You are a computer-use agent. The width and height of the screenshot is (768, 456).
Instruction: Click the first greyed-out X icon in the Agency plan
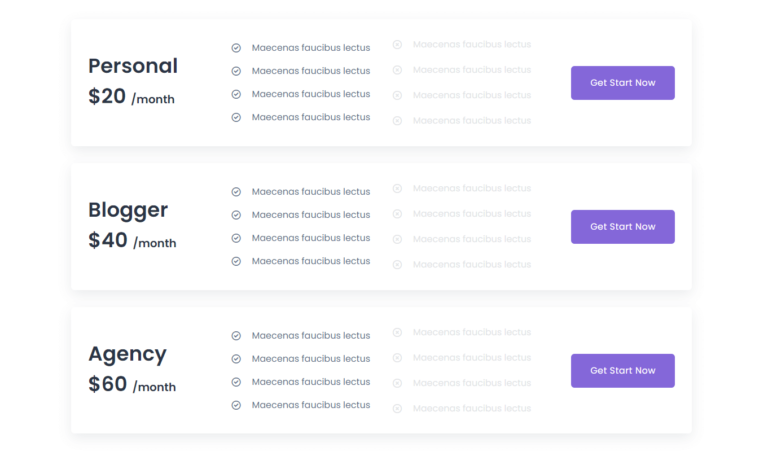(397, 333)
